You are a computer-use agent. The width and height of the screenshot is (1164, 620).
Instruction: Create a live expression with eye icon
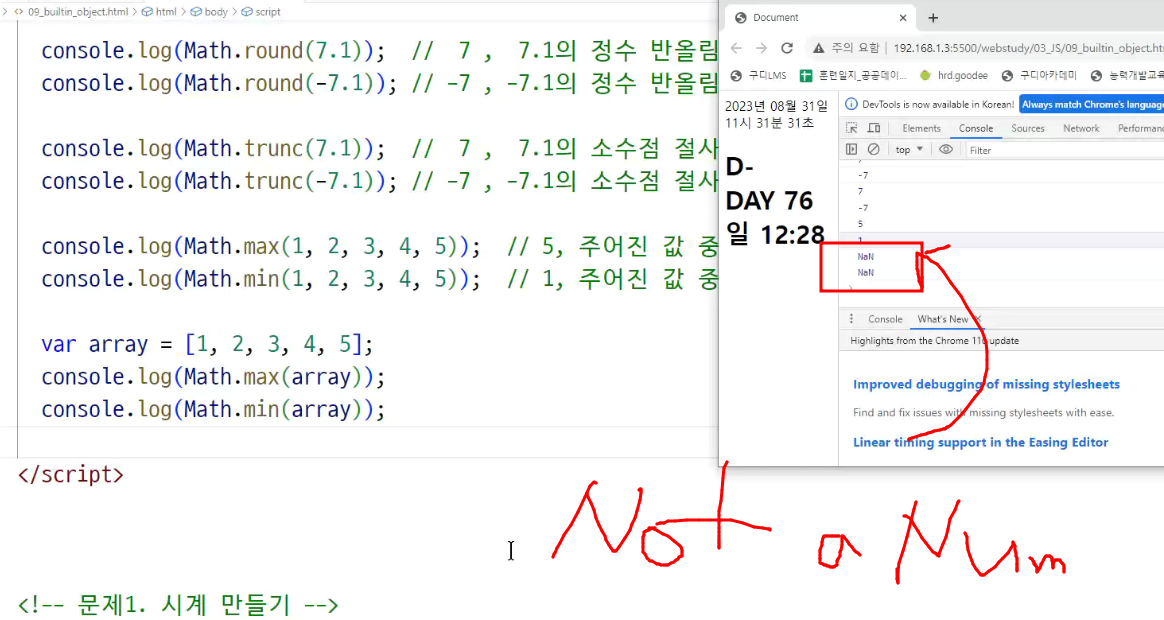(945, 149)
